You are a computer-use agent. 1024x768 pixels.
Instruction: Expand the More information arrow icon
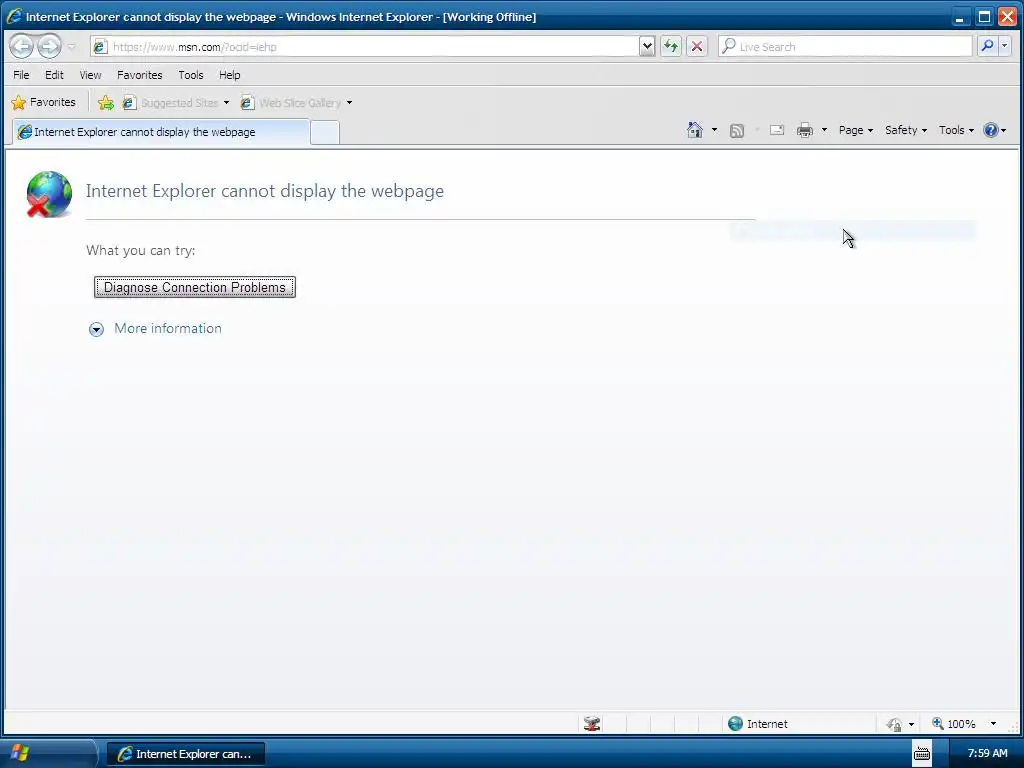[96, 329]
